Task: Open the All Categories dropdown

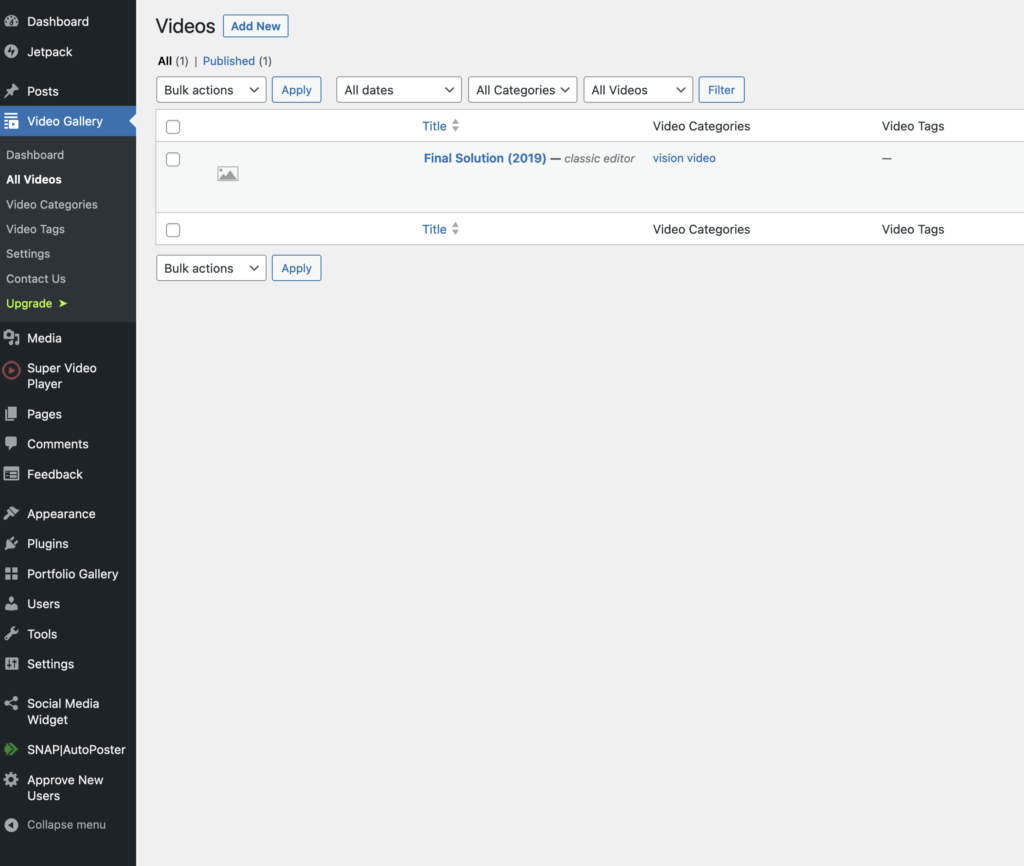Action: pyautogui.click(x=522, y=90)
